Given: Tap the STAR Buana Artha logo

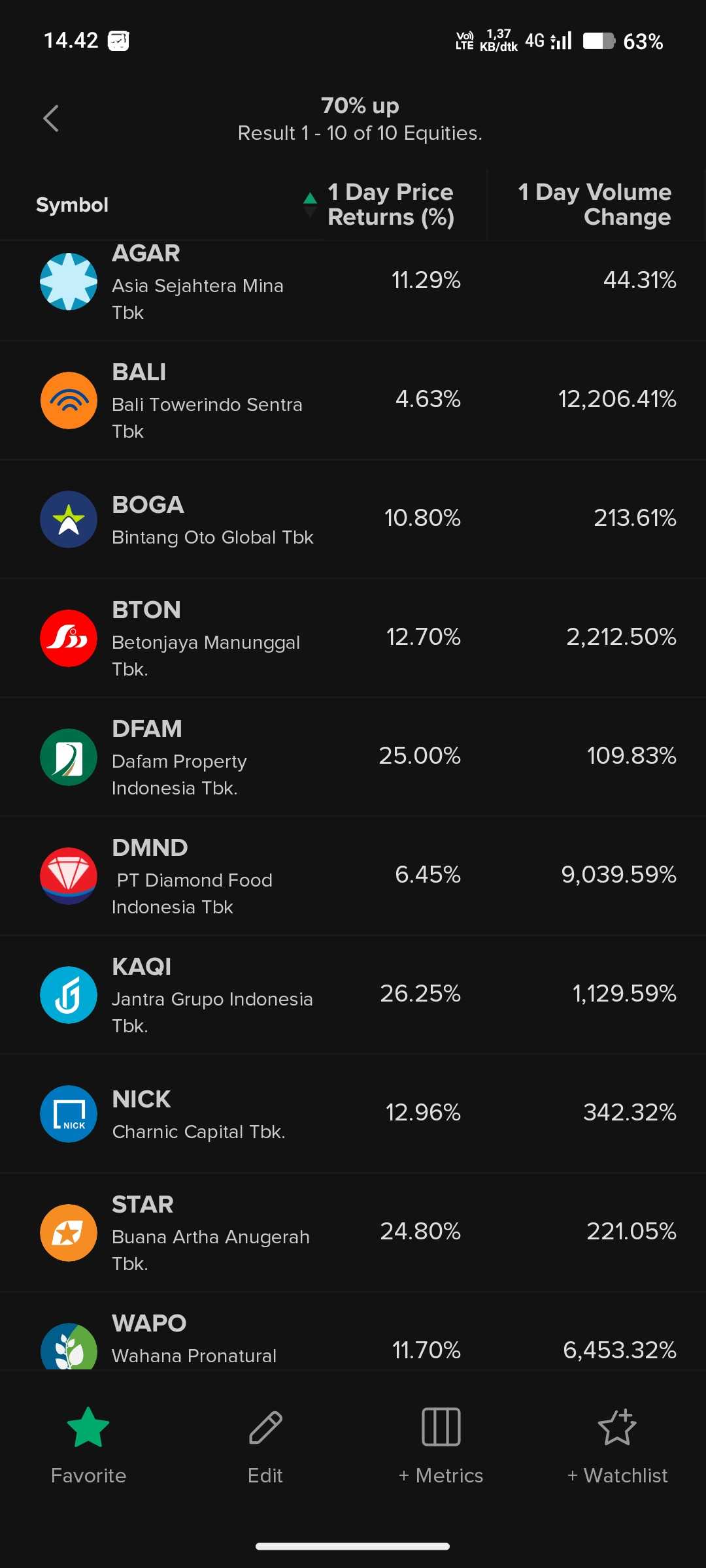Looking at the screenshot, I should (x=69, y=1233).
